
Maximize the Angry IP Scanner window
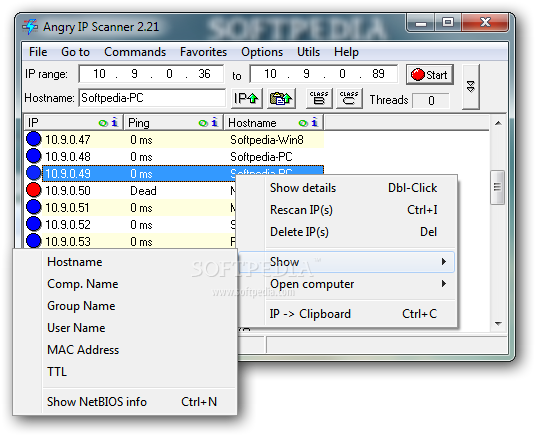[448, 23]
